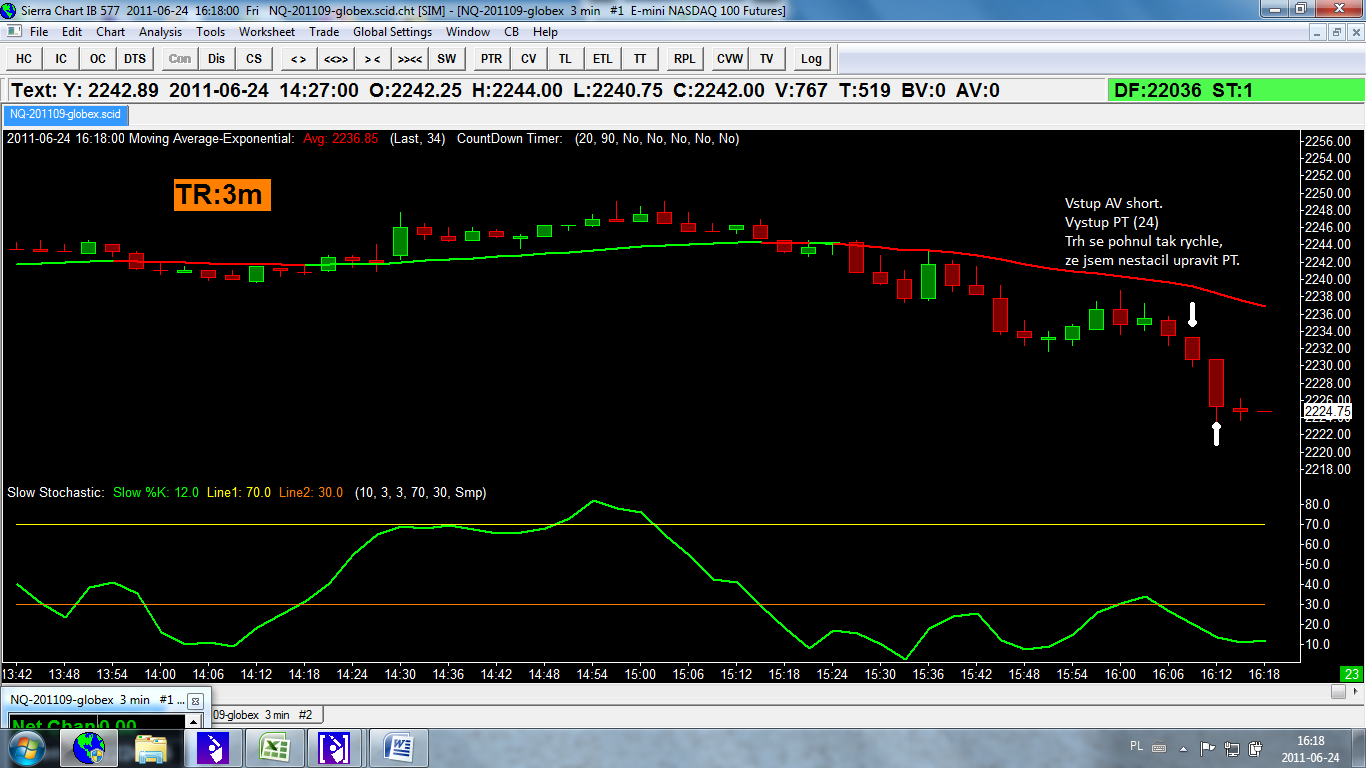This screenshot has height=768, width=1366.
Task: Open Windows Explorer from the taskbar
Action: [150, 747]
